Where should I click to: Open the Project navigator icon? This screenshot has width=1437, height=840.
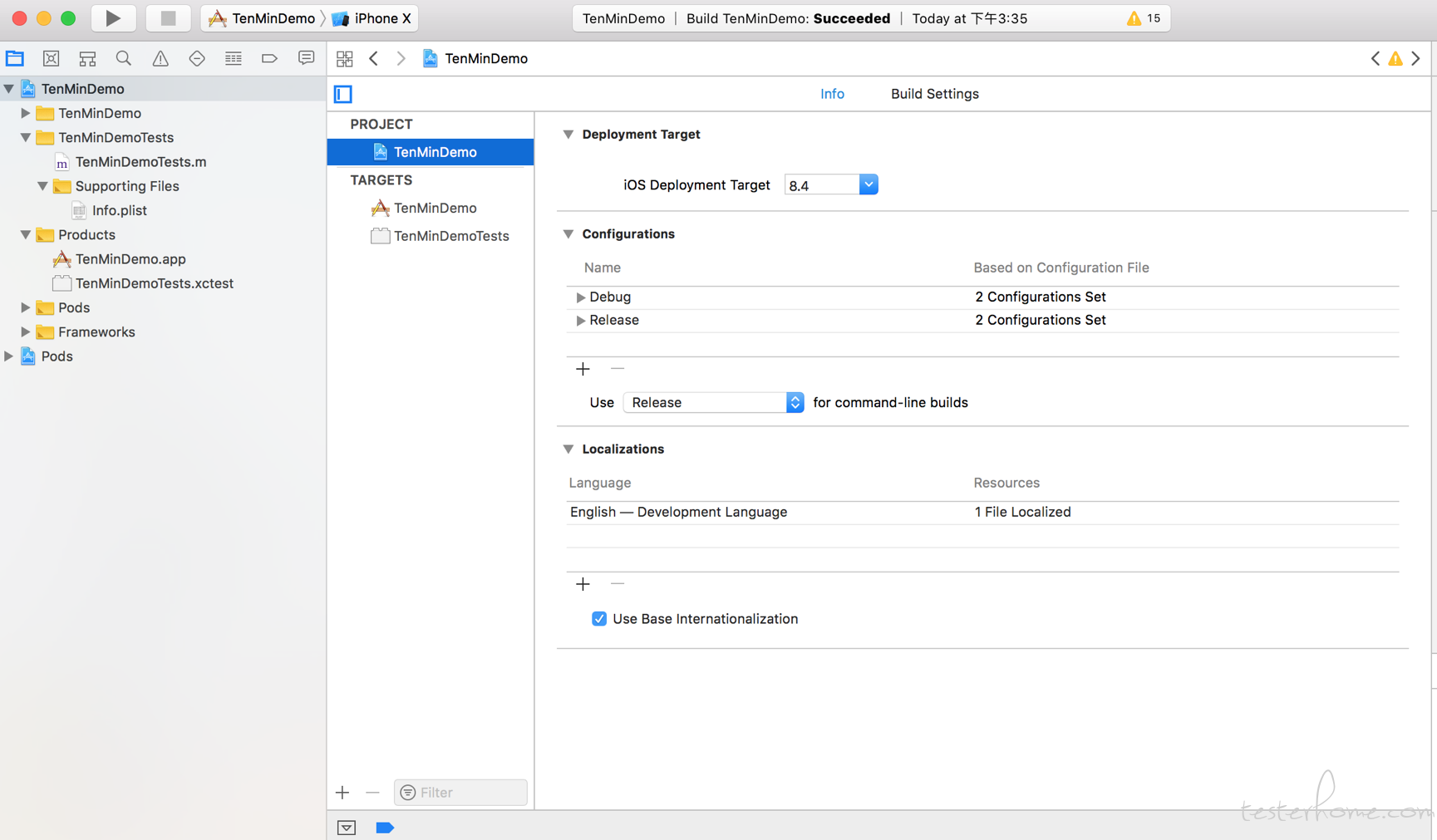click(x=15, y=58)
